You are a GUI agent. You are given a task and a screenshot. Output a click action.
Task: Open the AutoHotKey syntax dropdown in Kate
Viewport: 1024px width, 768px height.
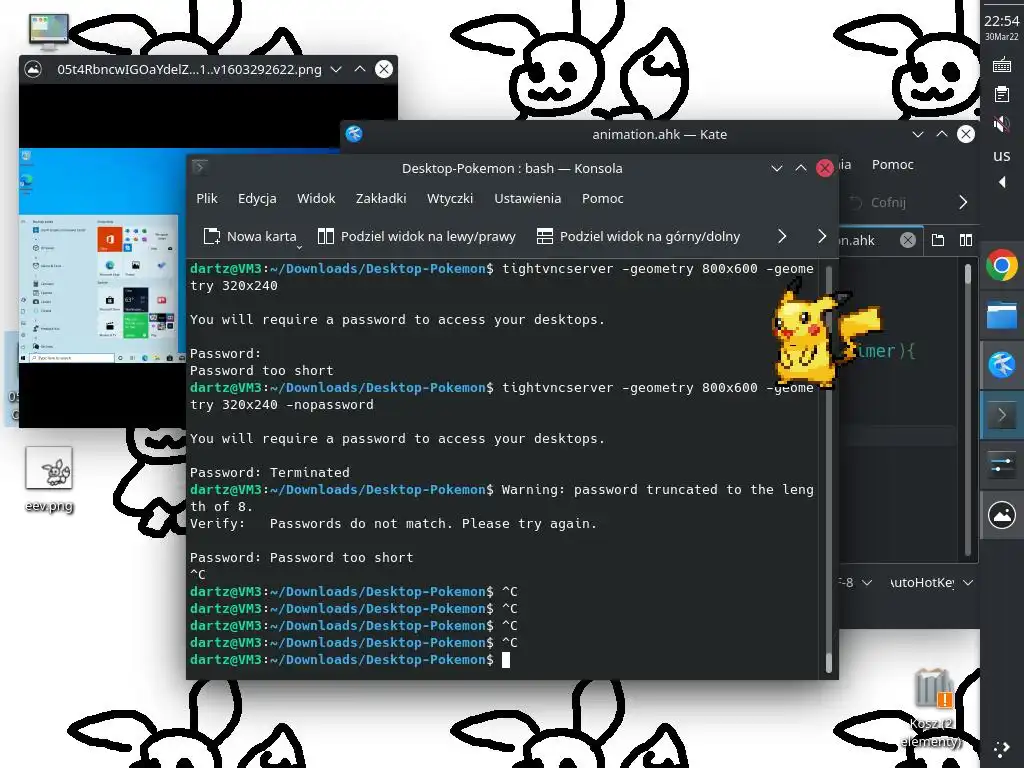tap(931, 583)
